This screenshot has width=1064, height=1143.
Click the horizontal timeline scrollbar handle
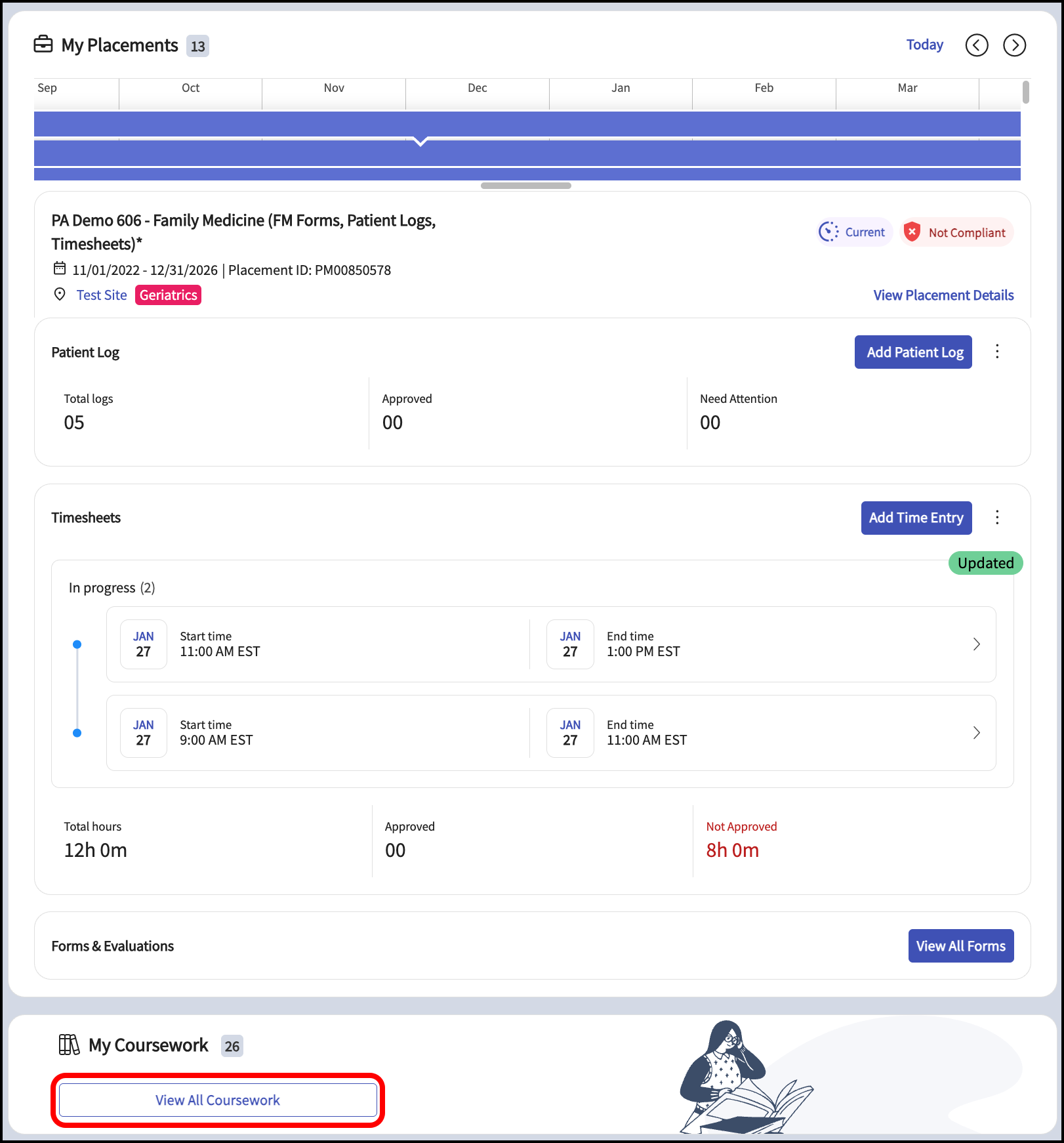526,186
